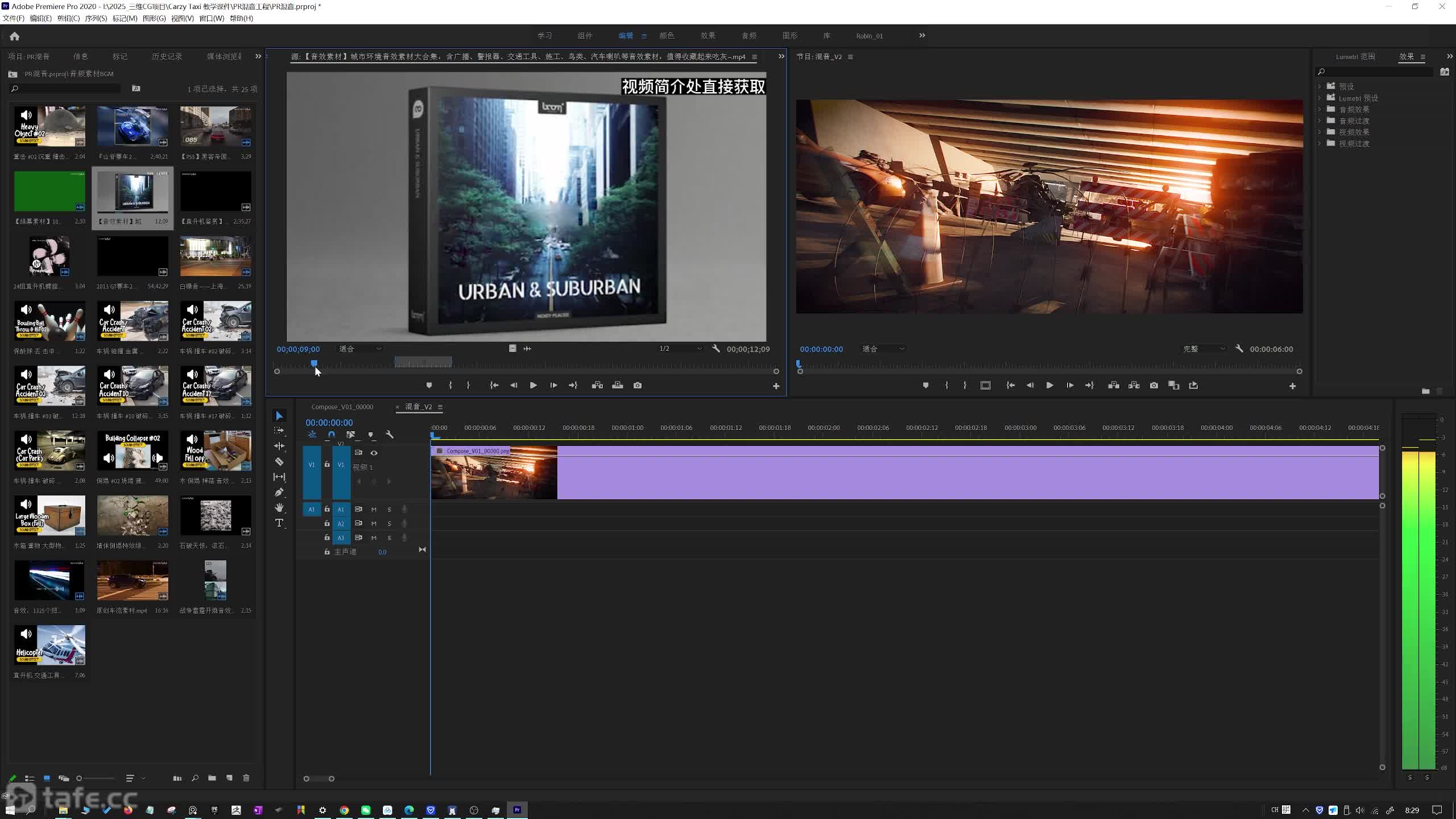Switch to Compose_V01_00000 timeline tab
Viewport: 1456px width, 819px height.
click(x=342, y=407)
